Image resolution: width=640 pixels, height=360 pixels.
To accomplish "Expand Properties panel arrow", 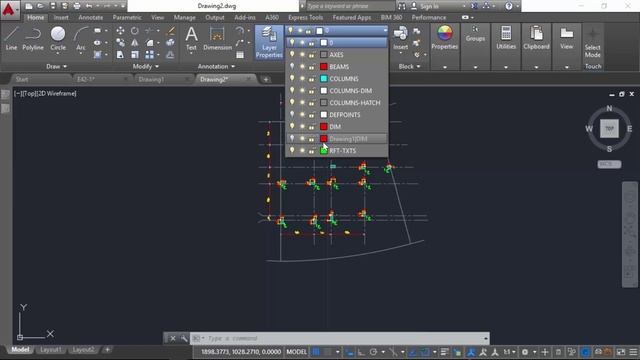I will pos(444,67).
